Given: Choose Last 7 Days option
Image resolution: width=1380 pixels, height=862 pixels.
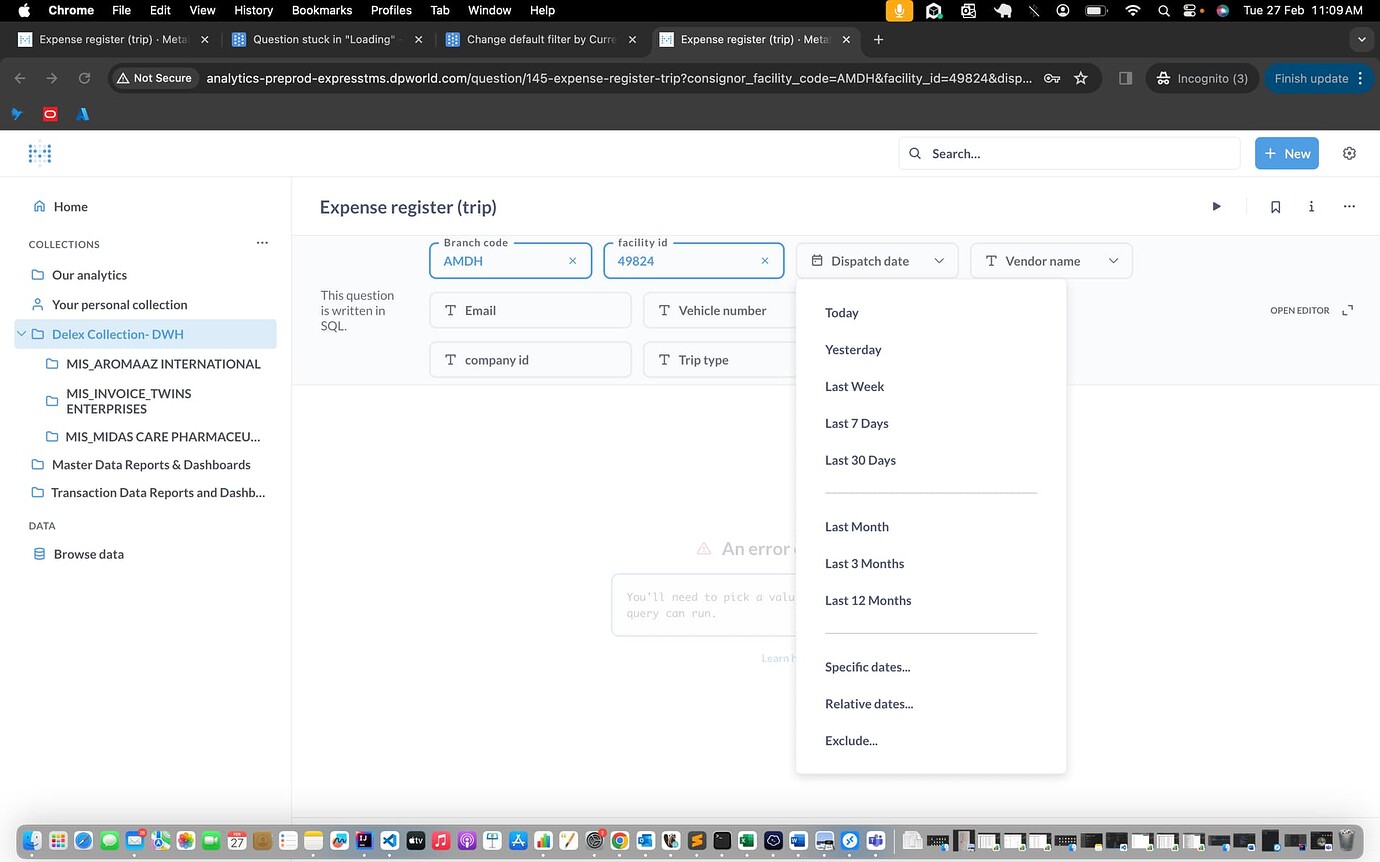Looking at the screenshot, I should [857, 424].
